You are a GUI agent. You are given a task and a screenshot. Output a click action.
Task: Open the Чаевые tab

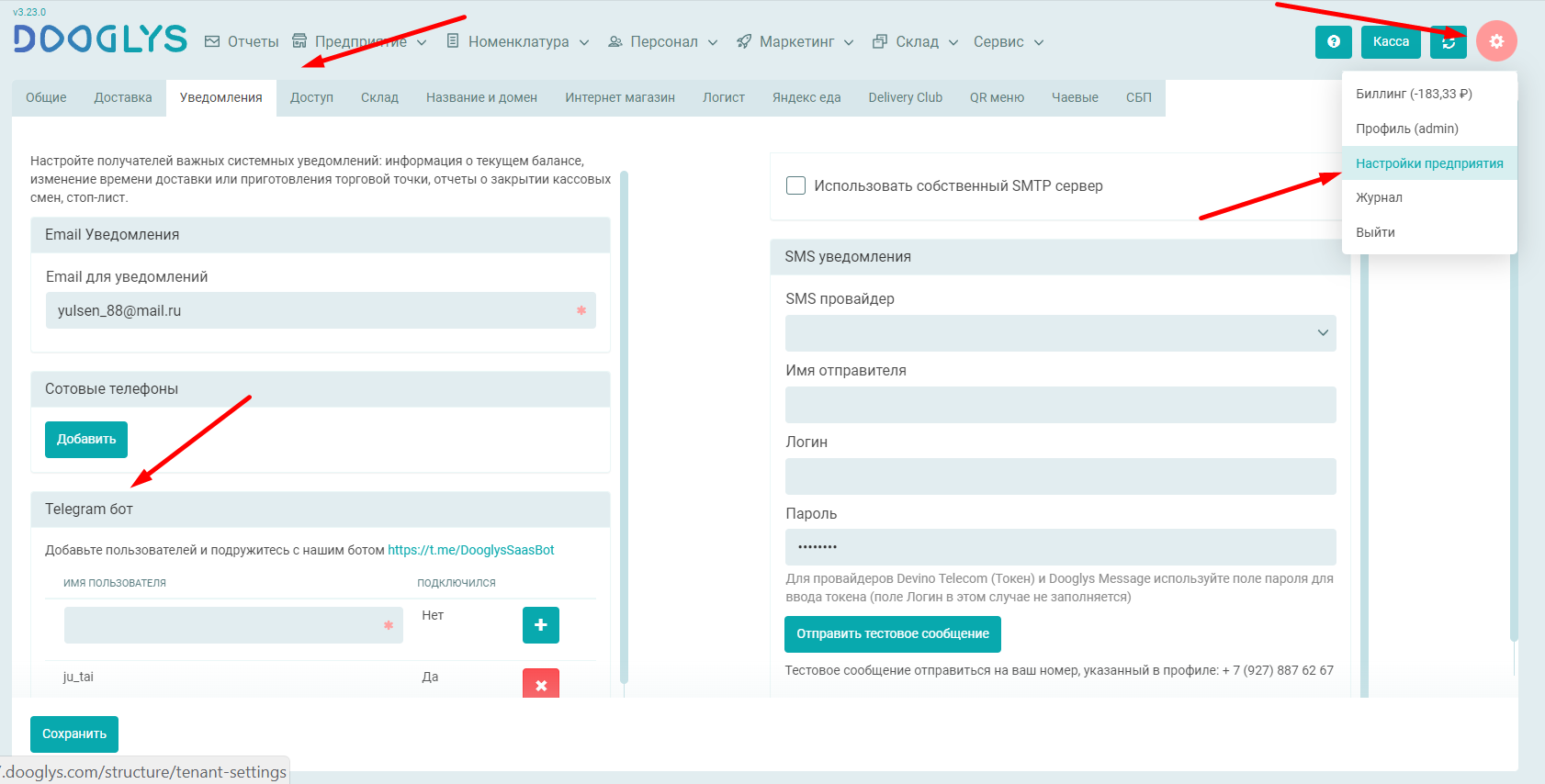pos(1075,97)
